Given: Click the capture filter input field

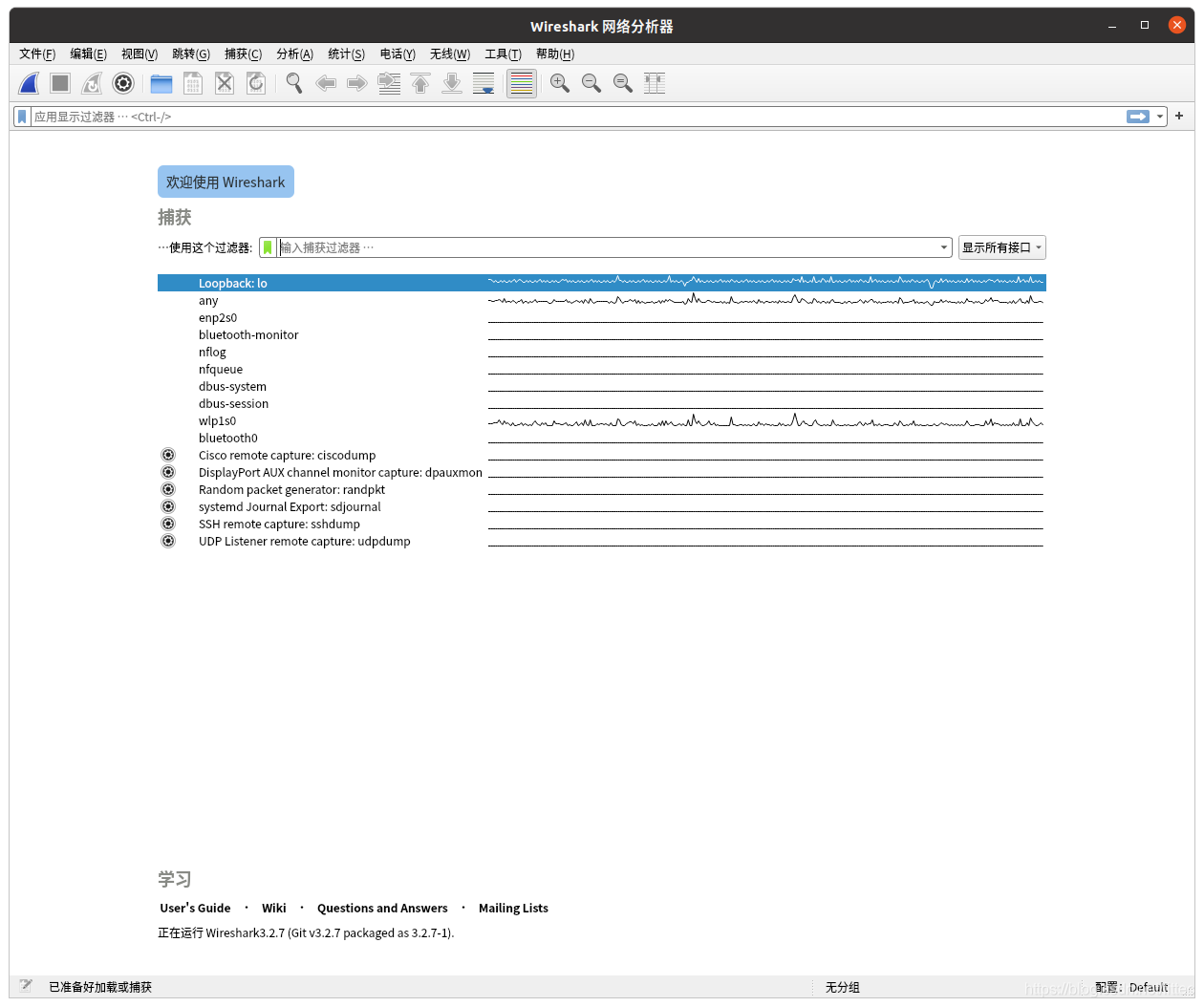Looking at the screenshot, I should tap(607, 247).
